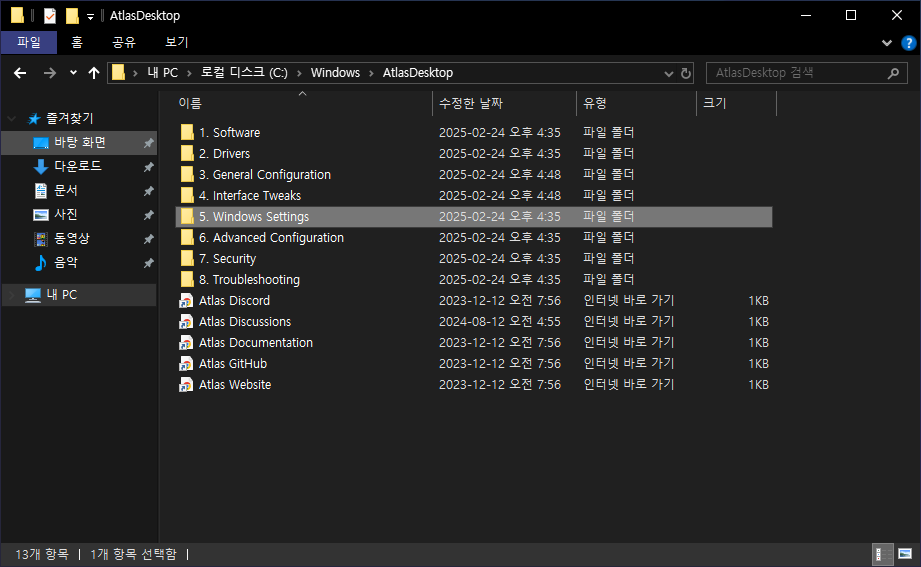
Task: Customize quick access toolbar dropdown
Action: tap(90, 17)
